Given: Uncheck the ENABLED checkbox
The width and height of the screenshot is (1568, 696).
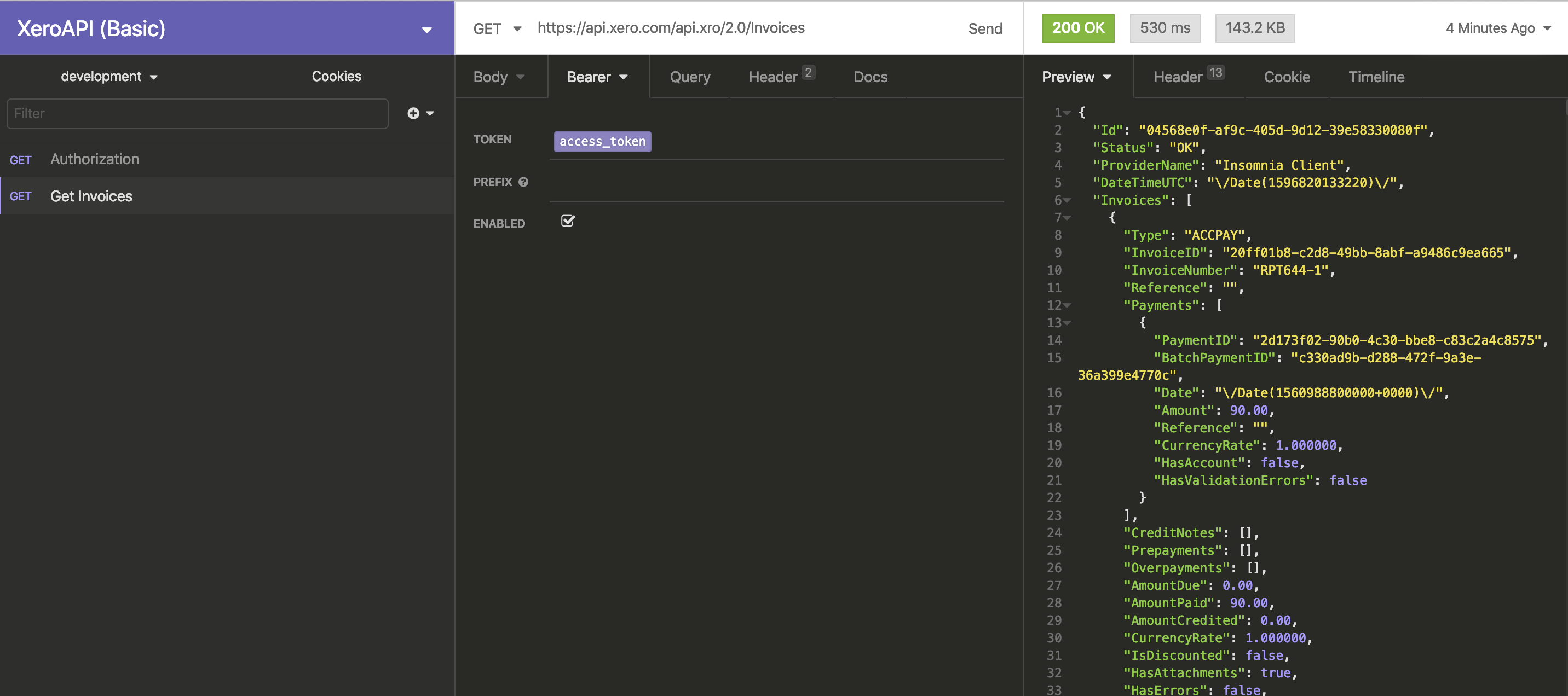Looking at the screenshot, I should pos(567,221).
